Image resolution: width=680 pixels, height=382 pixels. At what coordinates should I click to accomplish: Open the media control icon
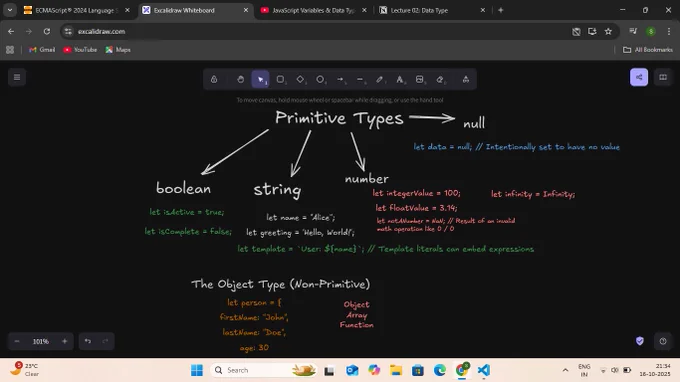click(x=633, y=31)
